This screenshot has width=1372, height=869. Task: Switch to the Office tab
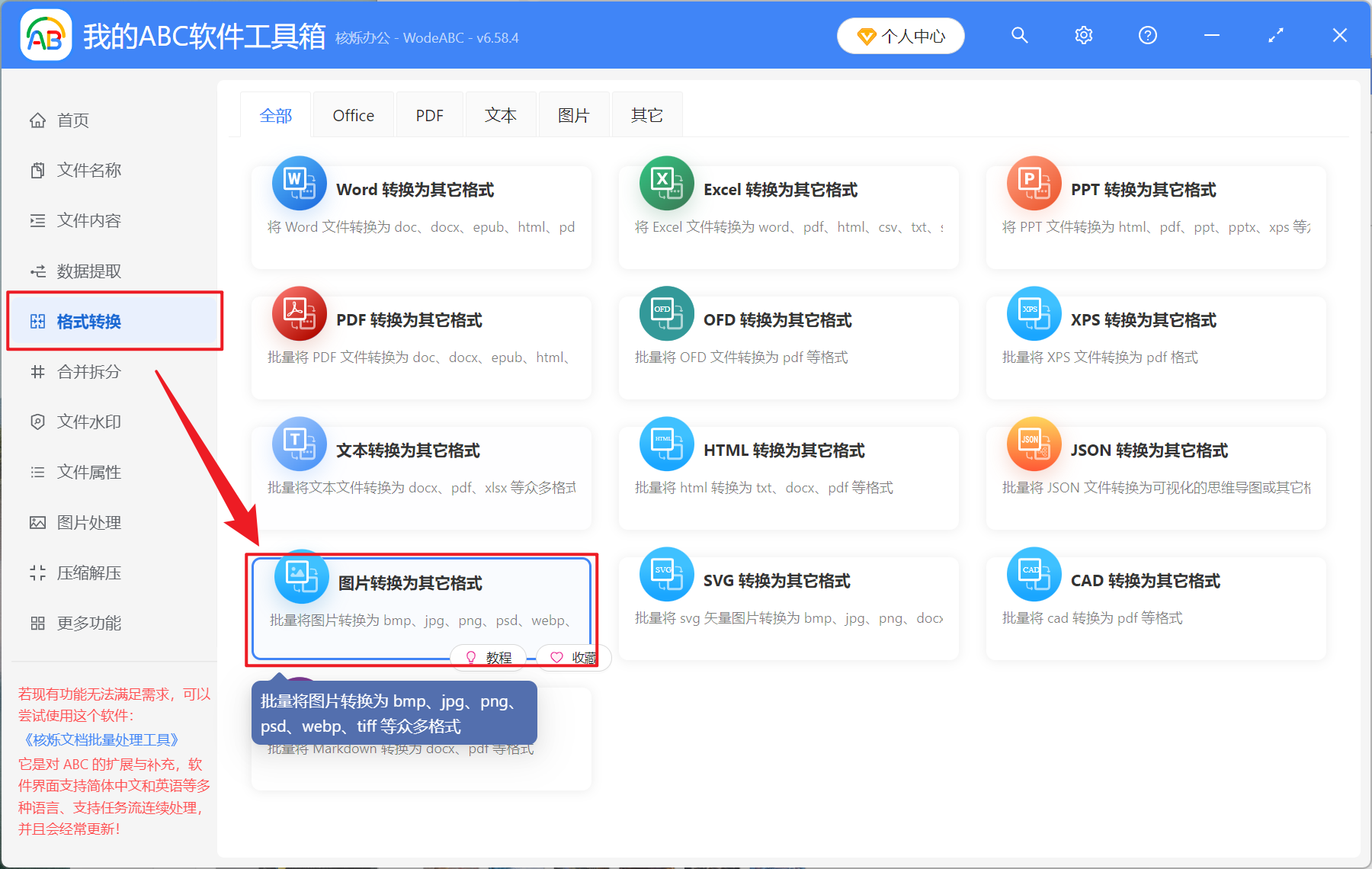tap(353, 114)
